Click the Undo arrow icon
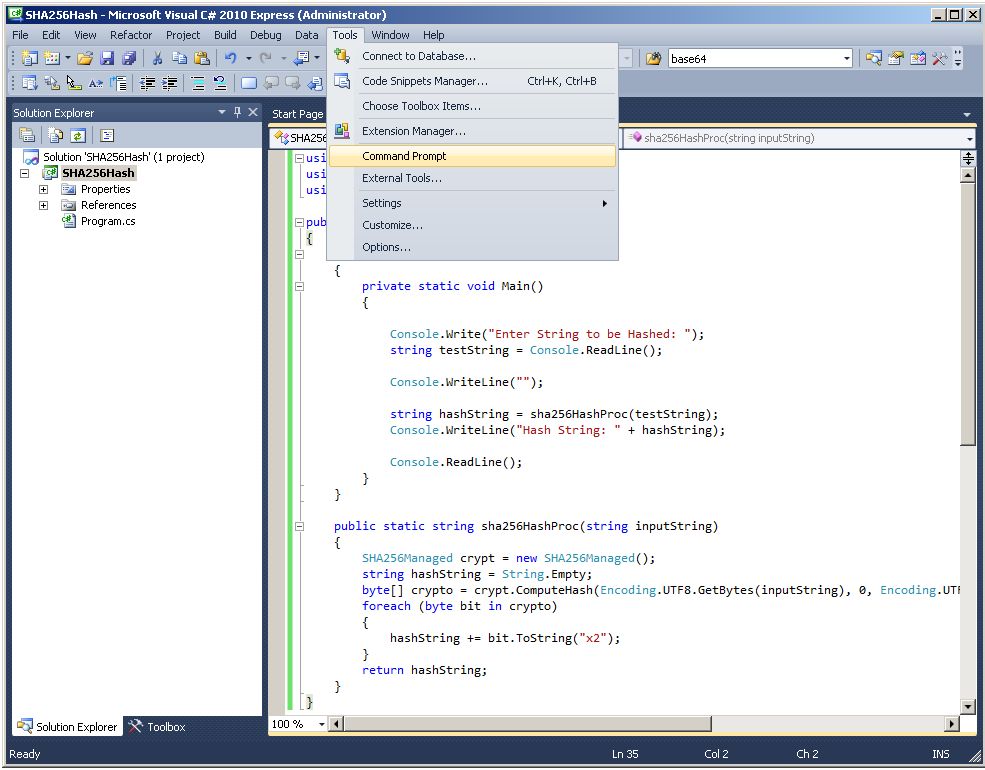The height and width of the screenshot is (770, 985). (x=231, y=59)
